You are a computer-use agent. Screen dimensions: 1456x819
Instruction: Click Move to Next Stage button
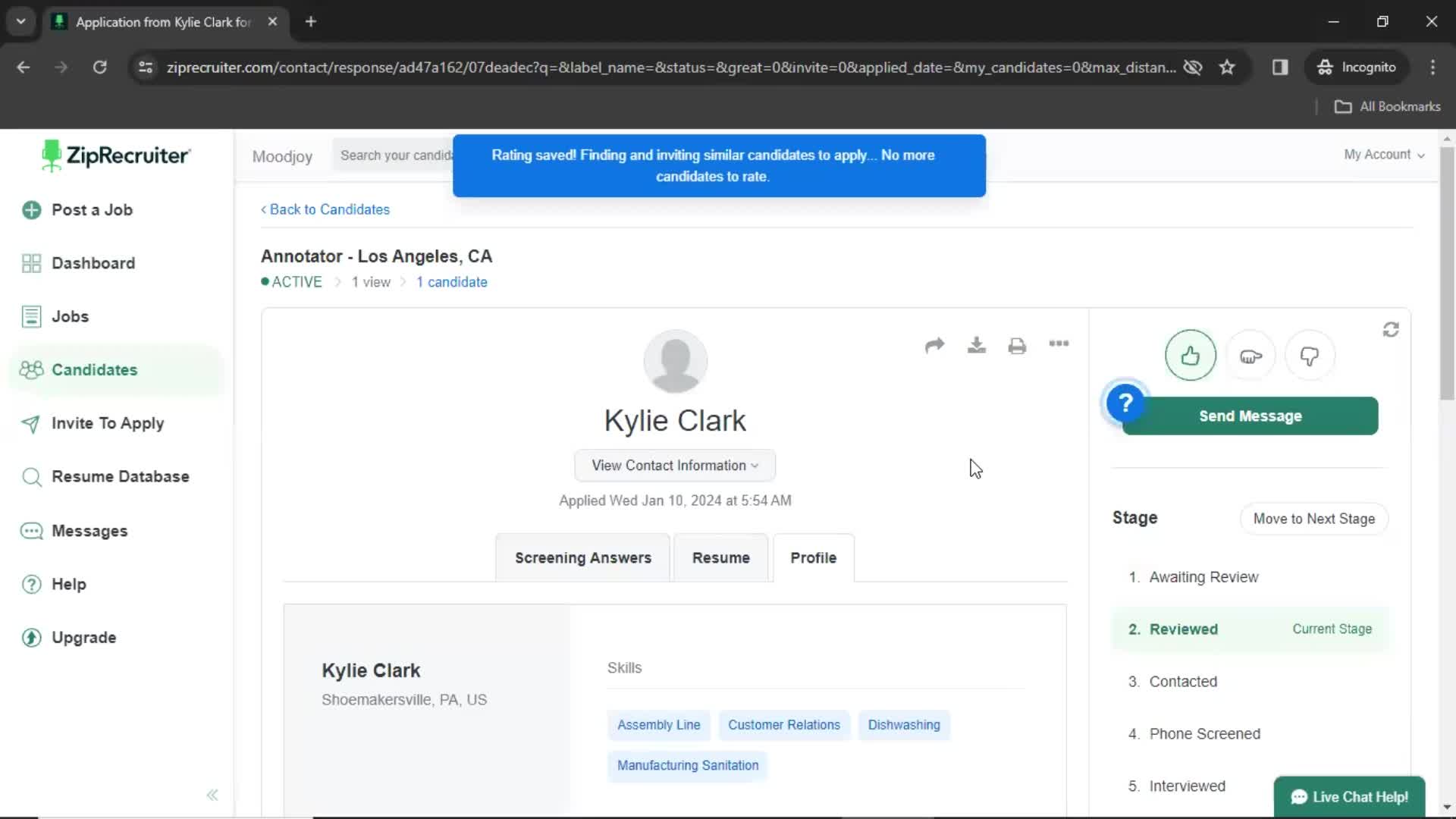click(1313, 519)
